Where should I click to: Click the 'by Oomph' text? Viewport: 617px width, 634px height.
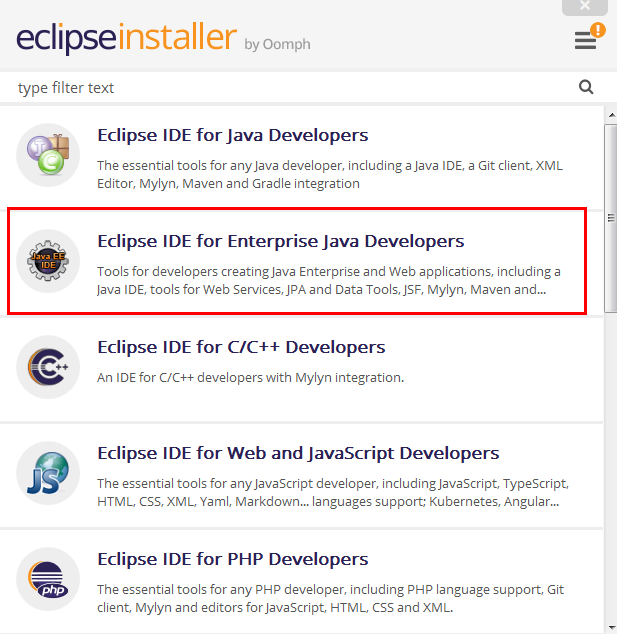[x=277, y=44]
